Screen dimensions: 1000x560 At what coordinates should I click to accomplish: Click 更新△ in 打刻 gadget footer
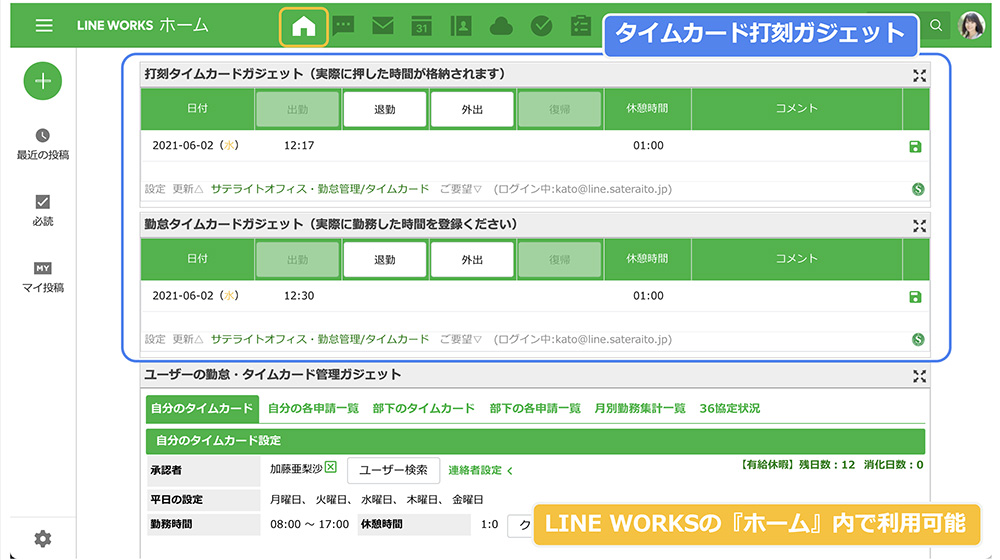(x=188, y=189)
